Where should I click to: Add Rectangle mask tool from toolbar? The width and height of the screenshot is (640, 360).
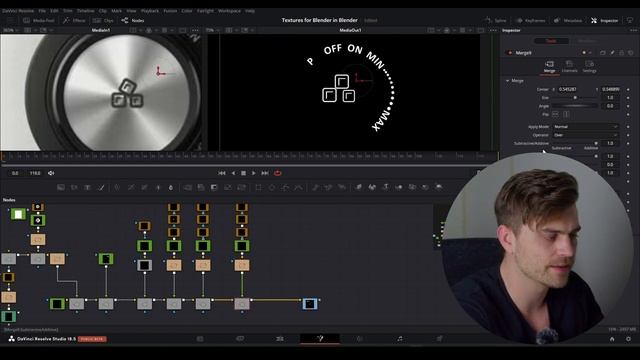click(x=258, y=187)
